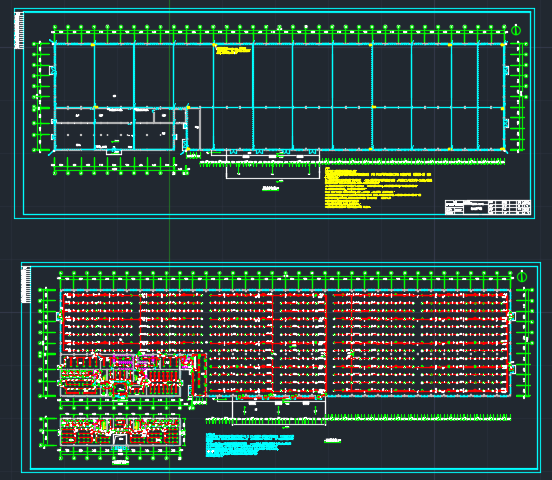Select the magenta room detail in lower plan offices
This screenshot has height=480, width=552.
[123, 362]
